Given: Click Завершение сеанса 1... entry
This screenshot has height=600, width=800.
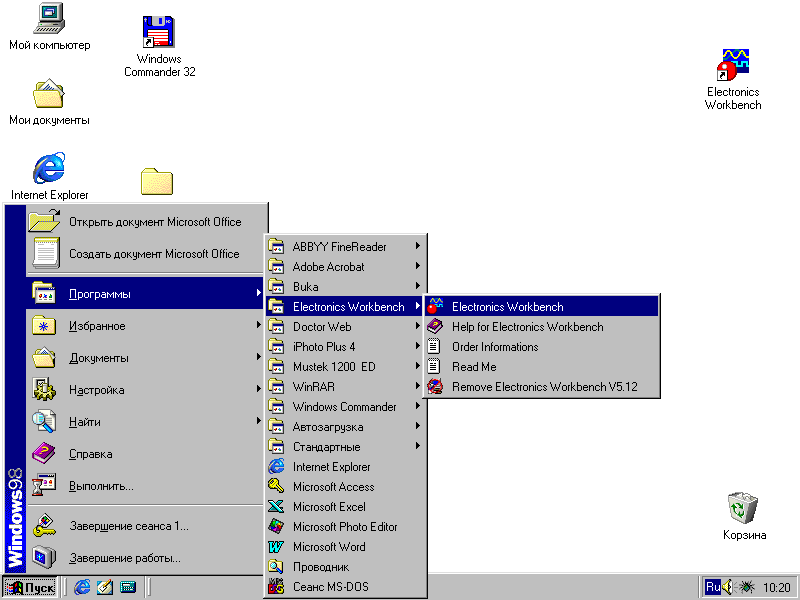Looking at the screenshot, I should coord(144,526).
